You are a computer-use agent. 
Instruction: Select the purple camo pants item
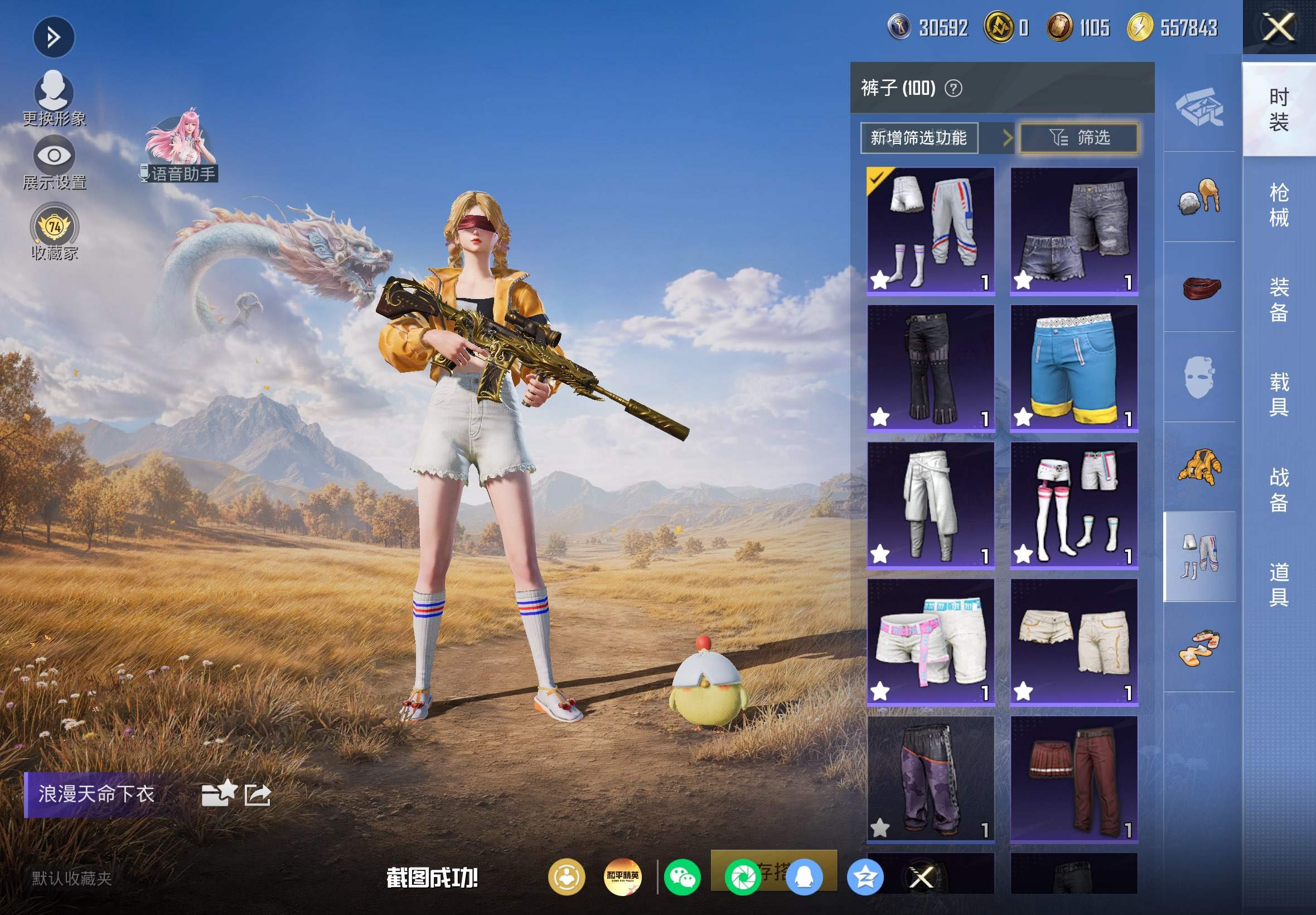pyautogui.click(x=931, y=779)
